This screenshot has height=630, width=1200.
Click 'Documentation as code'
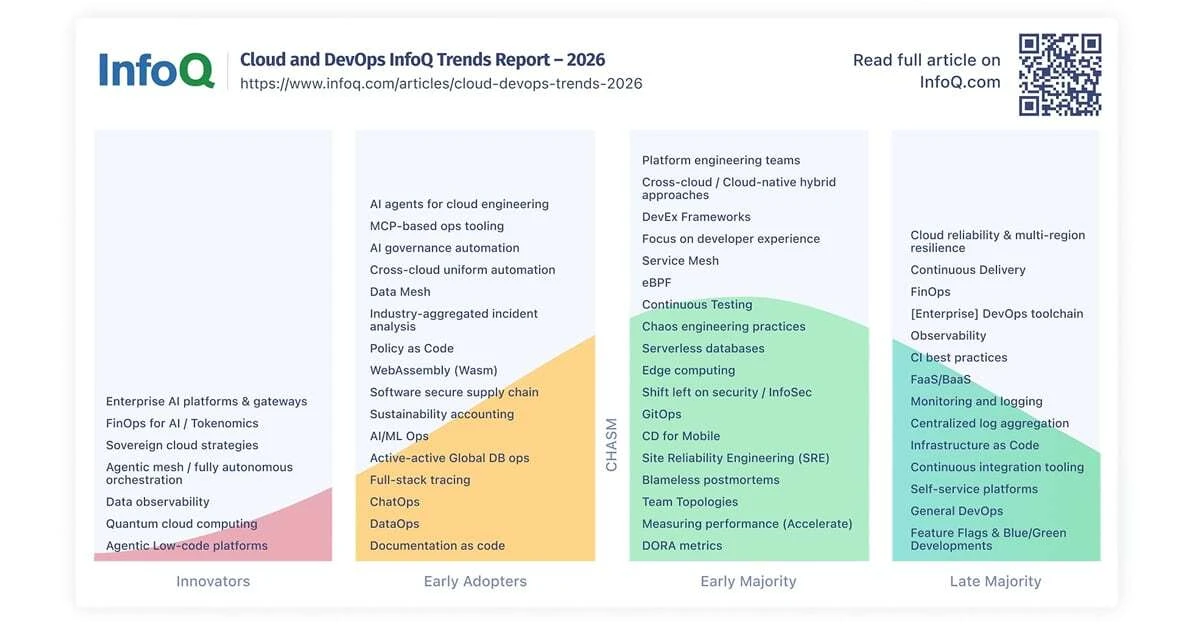[x=437, y=546]
